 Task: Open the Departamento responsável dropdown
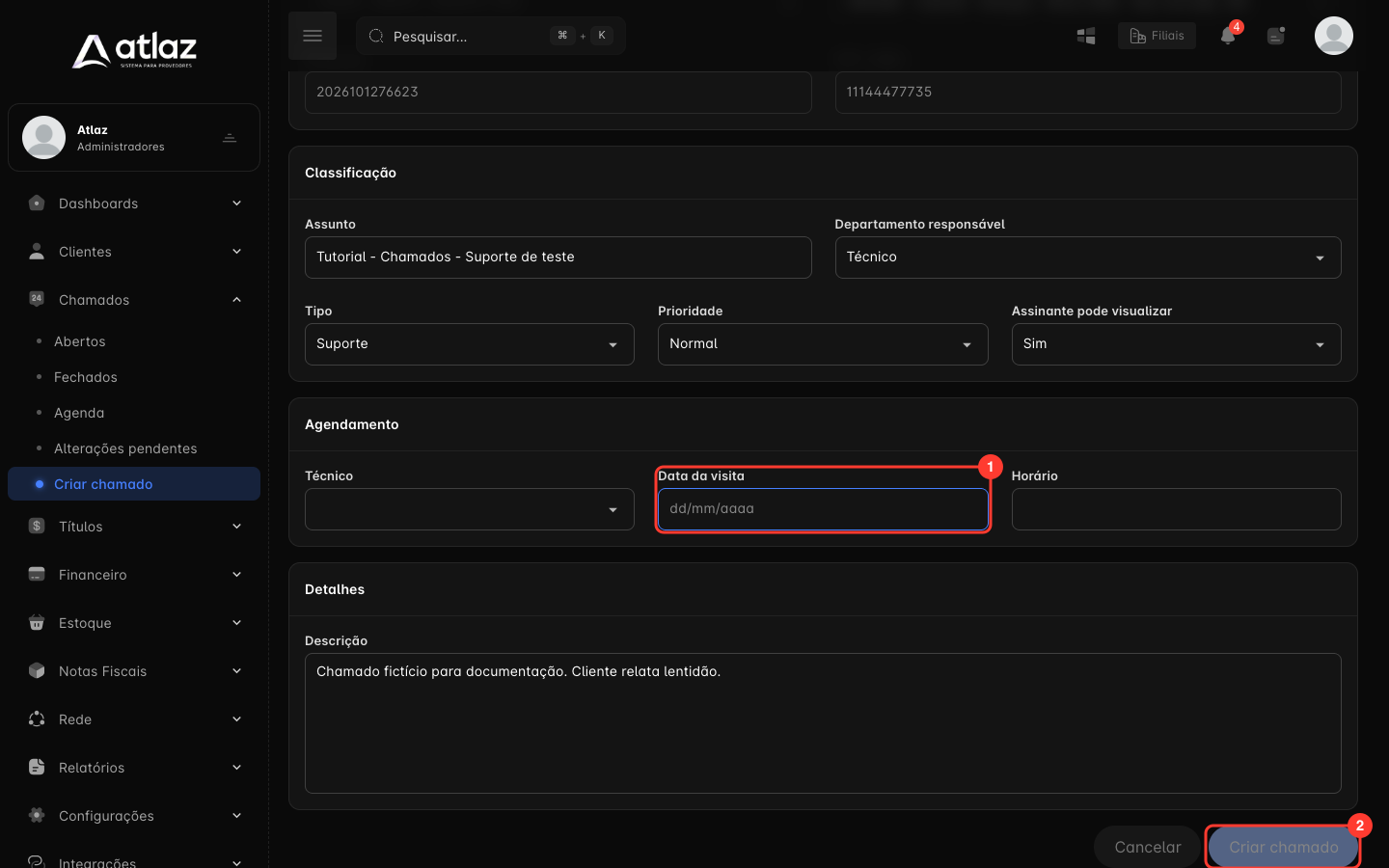1088,258
